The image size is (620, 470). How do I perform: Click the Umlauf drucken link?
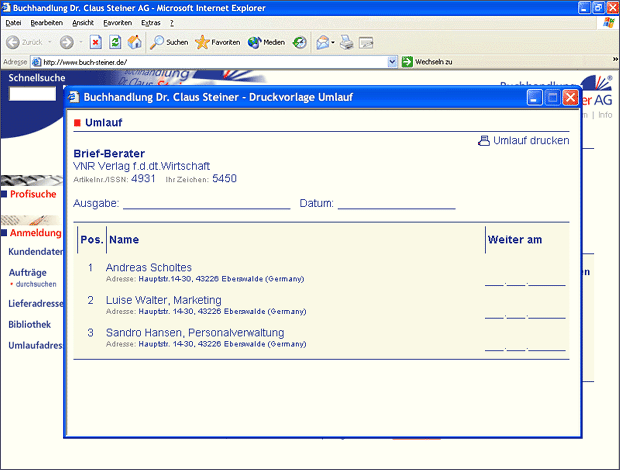click(x=531, y=140)
